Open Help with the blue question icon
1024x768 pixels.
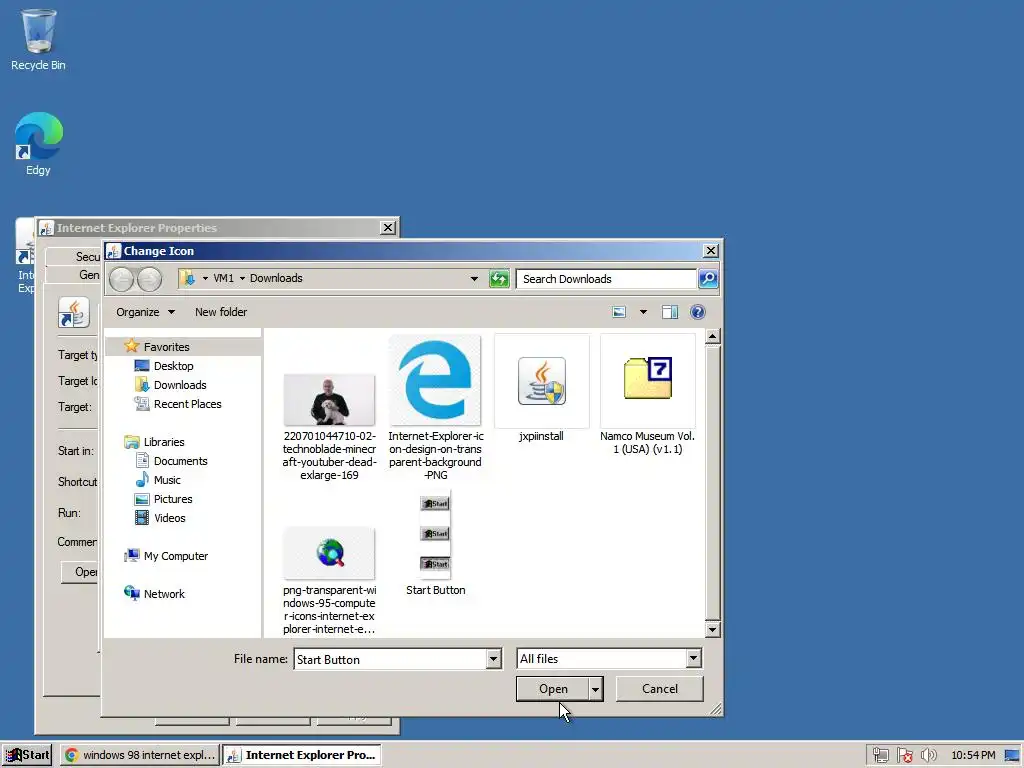coord(697,312)
